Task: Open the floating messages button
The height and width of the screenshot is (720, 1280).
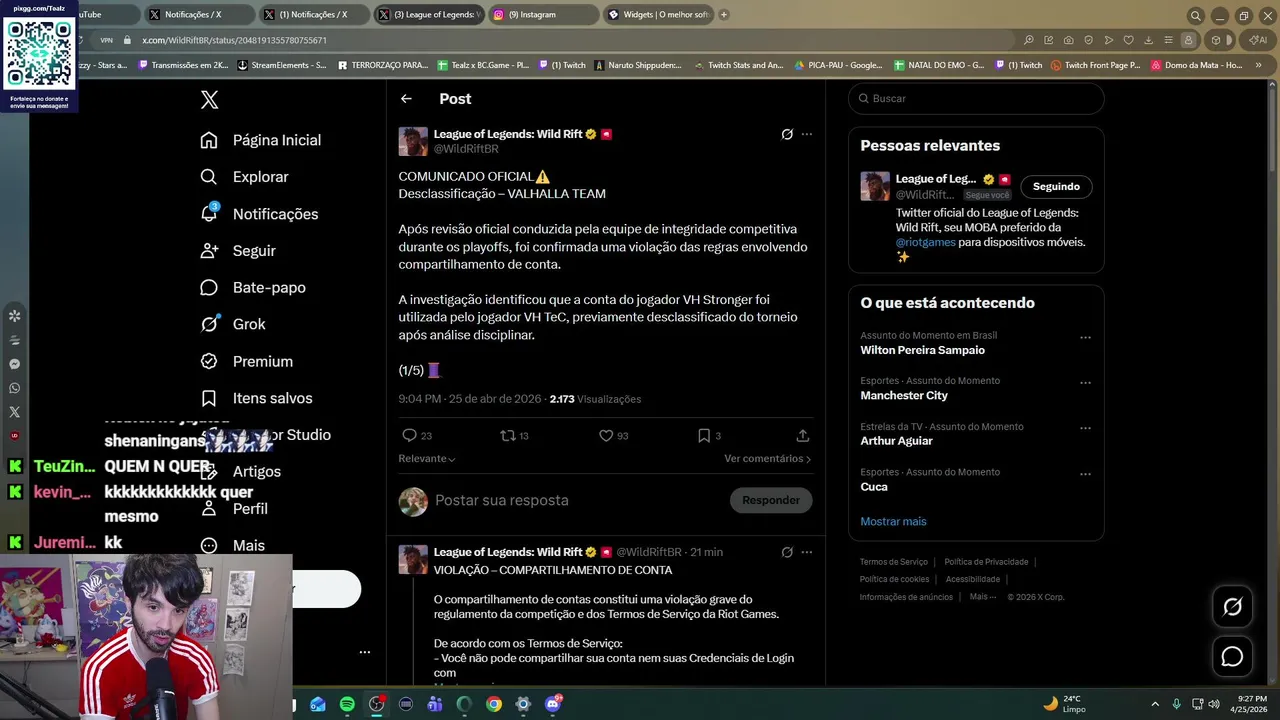Action: [1232, 657]
